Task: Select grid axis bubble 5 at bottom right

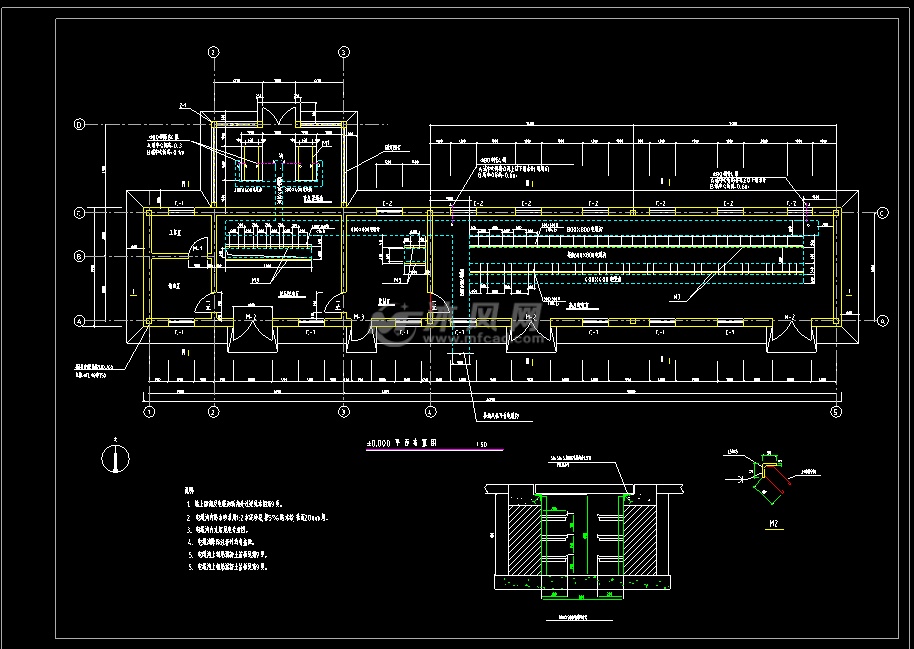Action: coord(837,411)
